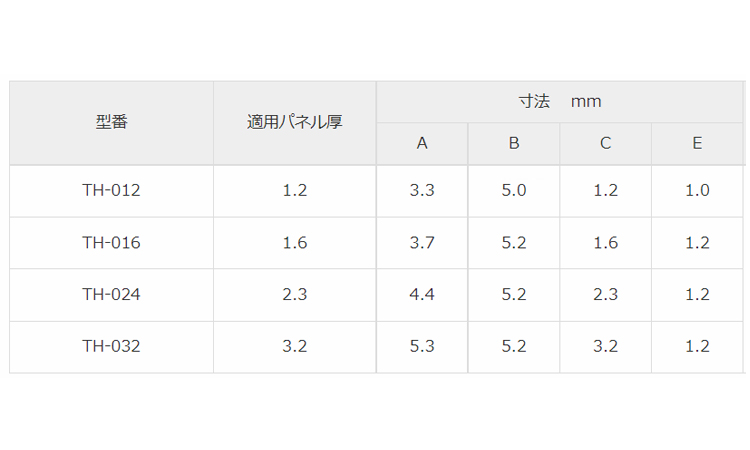Click model number TH-012
Screen dimensions: 750x450
click(x=111, y=190)
